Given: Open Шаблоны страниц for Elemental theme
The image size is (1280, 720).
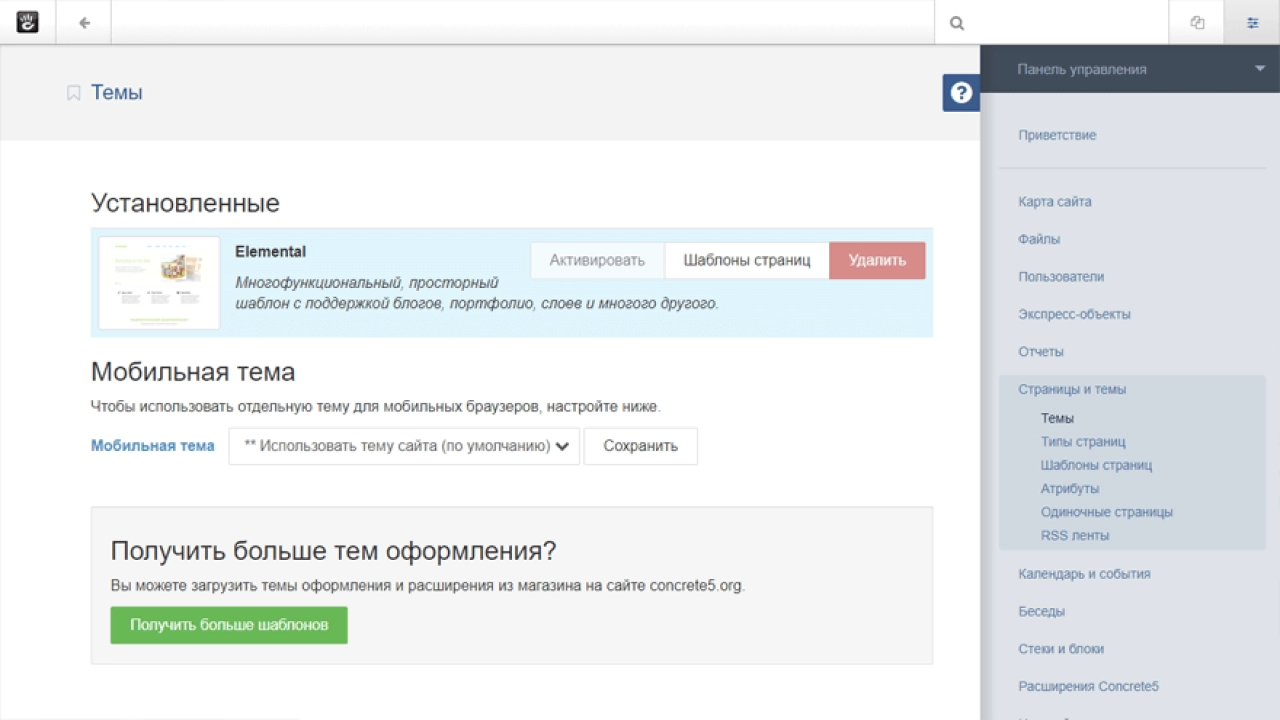Looking at the screenshot, I should pyautogui.click(x=747, y=260).
